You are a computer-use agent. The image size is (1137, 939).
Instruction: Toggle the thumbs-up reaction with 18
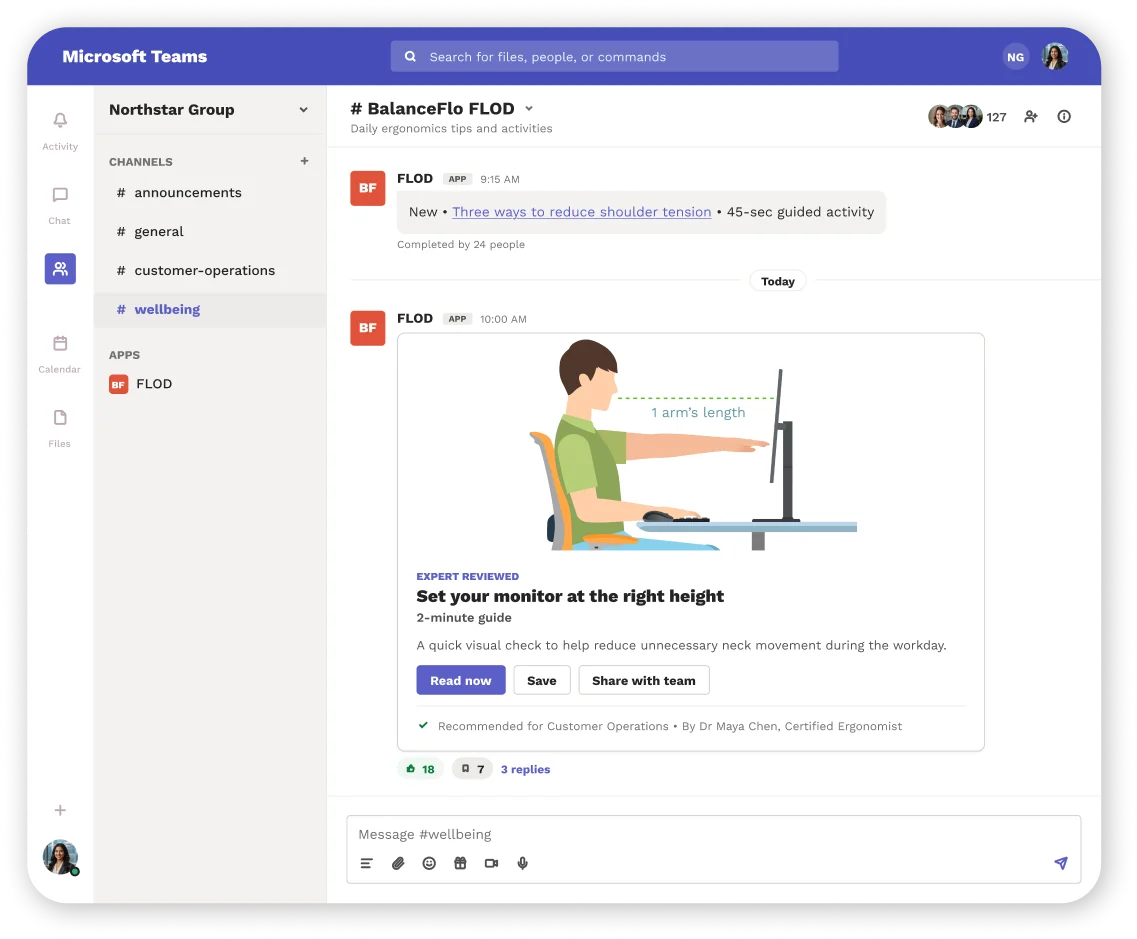[421, 769]
